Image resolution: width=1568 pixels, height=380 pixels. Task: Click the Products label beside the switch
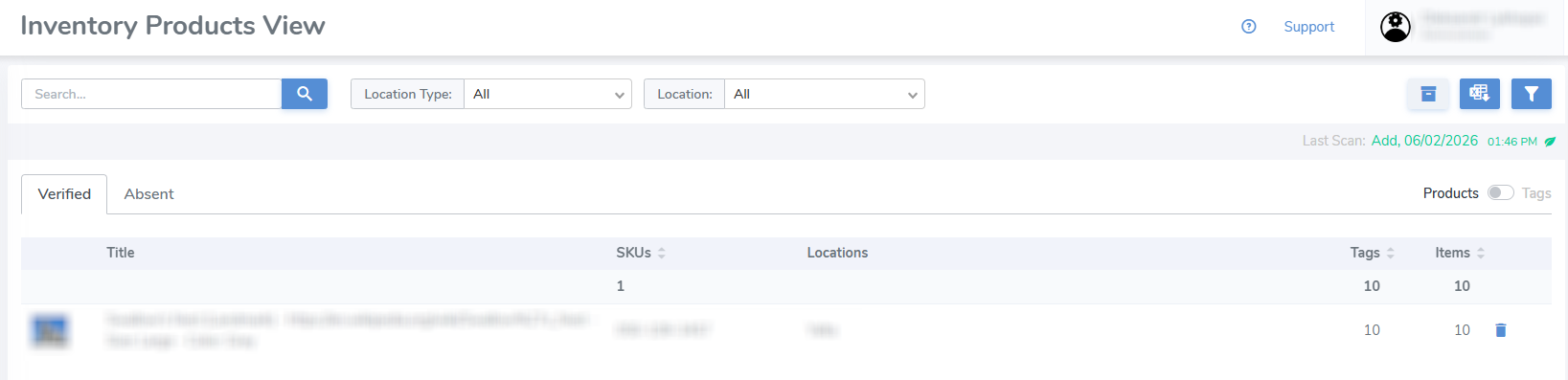pos(1450,193)
